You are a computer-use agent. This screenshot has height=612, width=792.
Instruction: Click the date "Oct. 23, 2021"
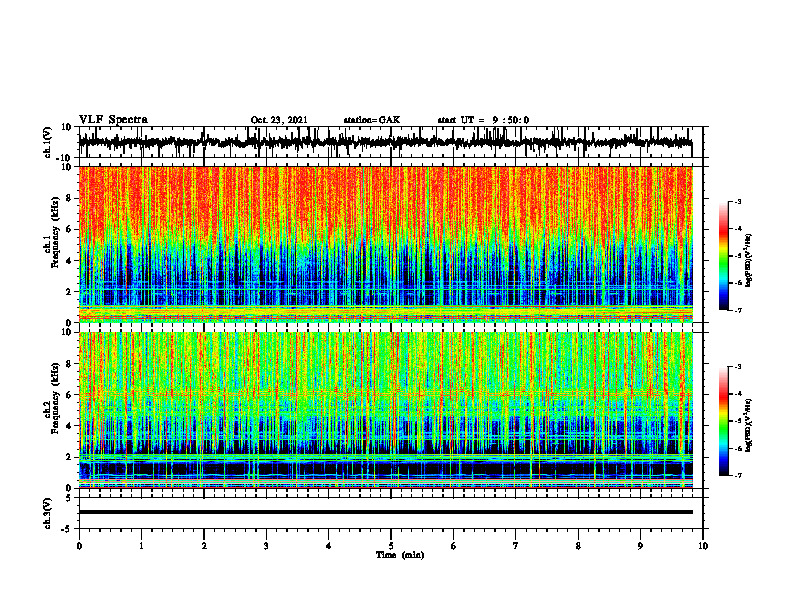(279, 120)
